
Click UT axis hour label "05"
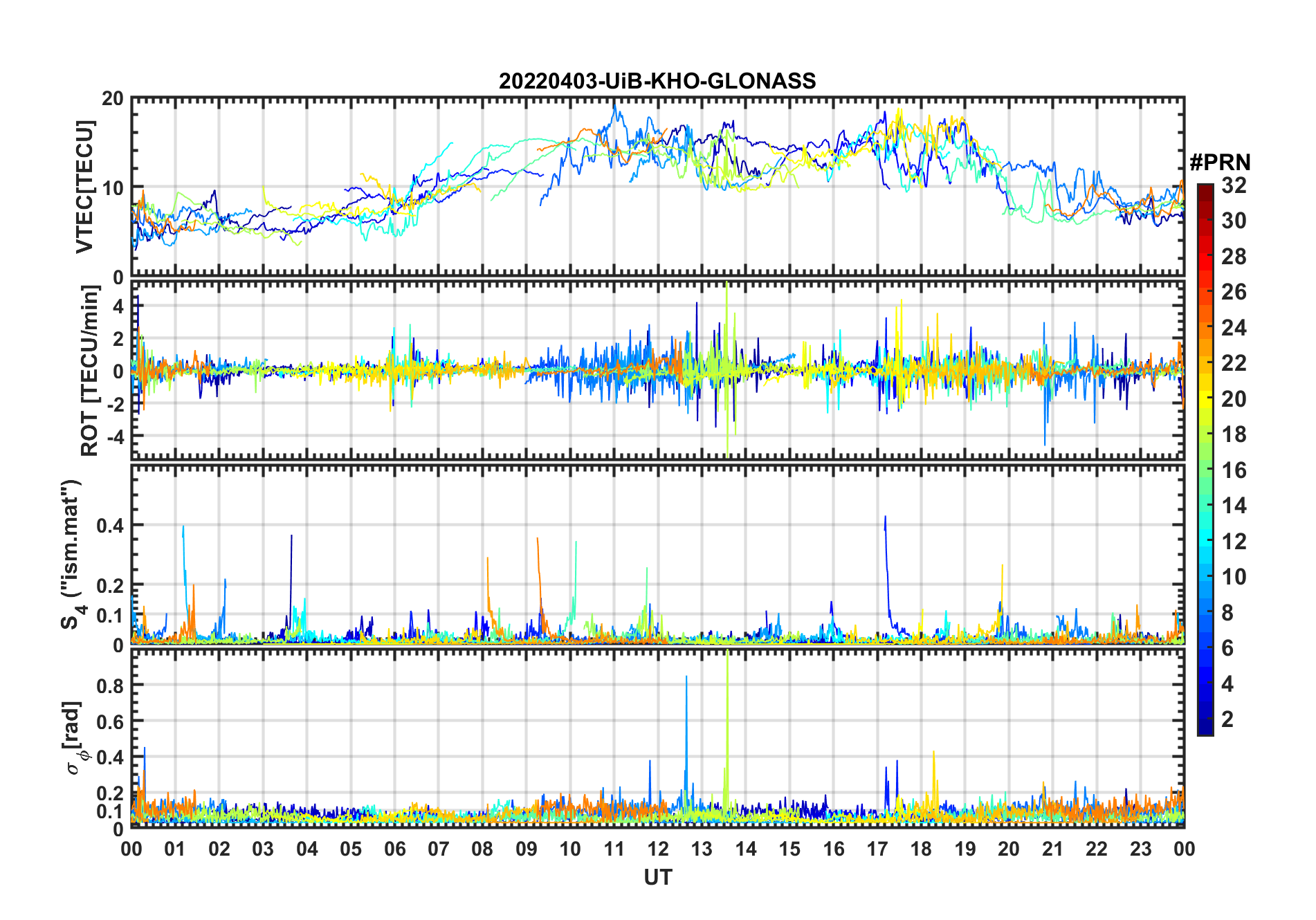click(x=351, y=849)
